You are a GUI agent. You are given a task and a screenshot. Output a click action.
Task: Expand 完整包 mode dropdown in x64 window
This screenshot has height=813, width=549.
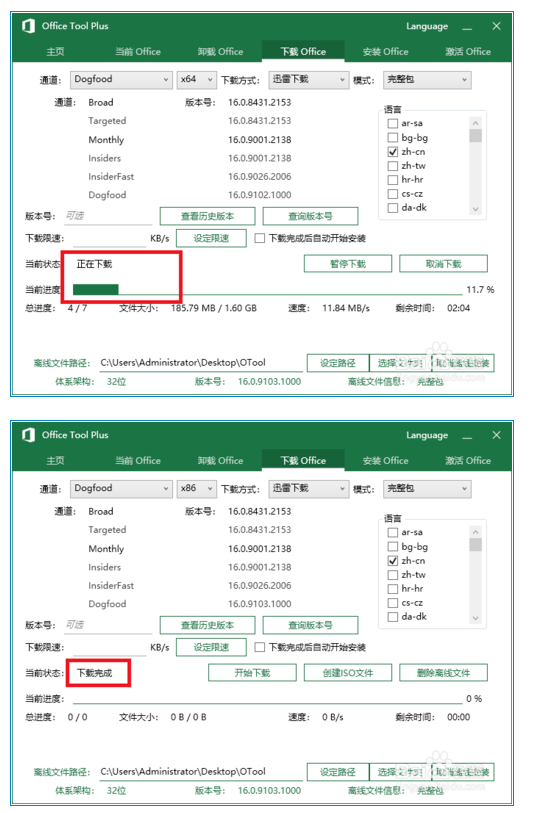tap(427, 79)
